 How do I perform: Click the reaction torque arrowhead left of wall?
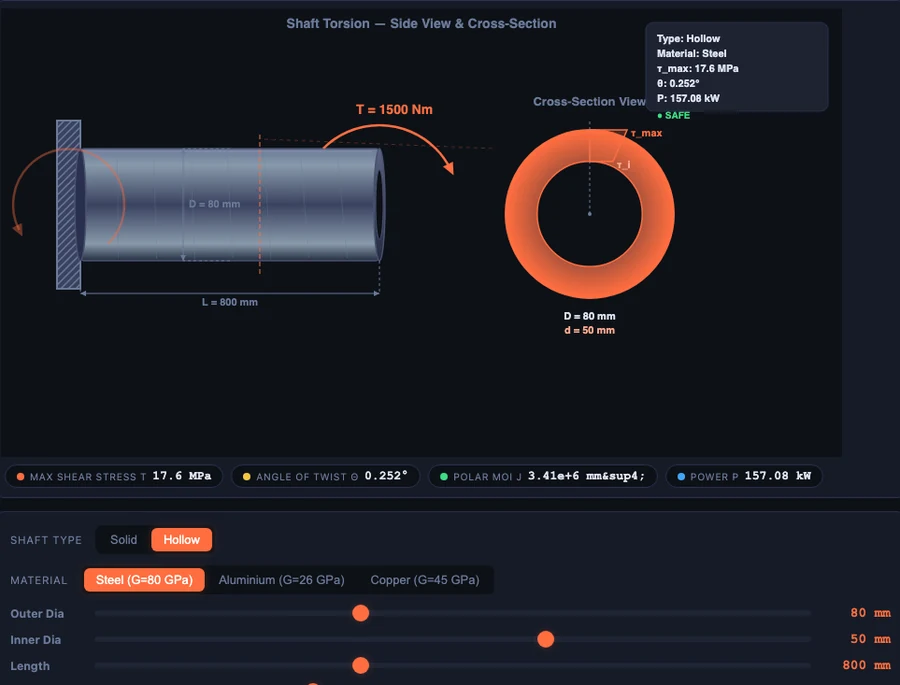click(x=18, y=229)
